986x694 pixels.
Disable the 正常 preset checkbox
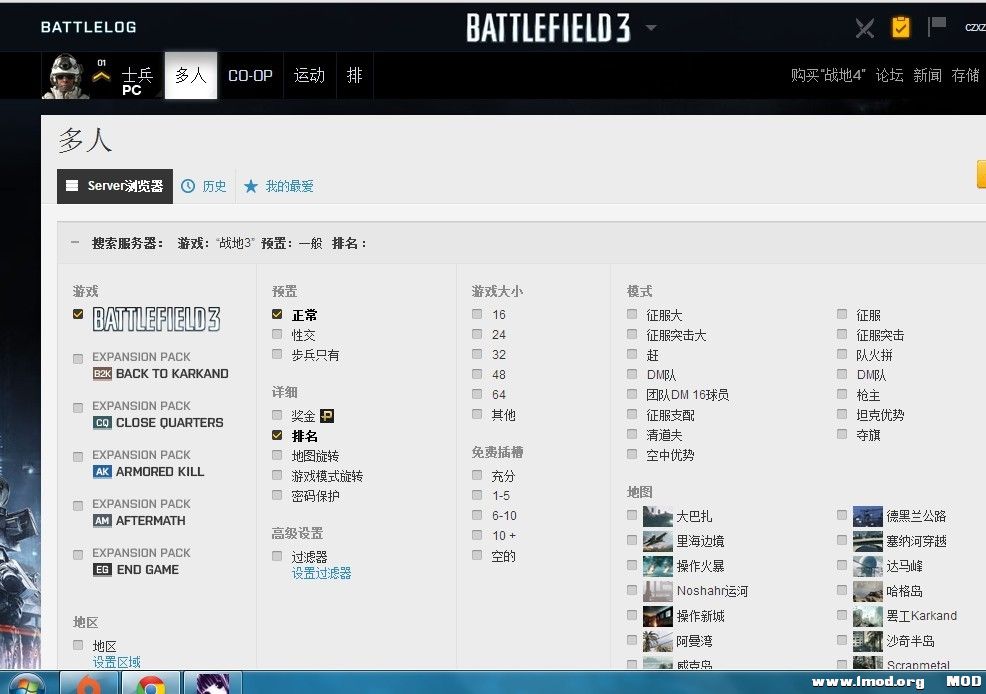[x=276, y=314]
